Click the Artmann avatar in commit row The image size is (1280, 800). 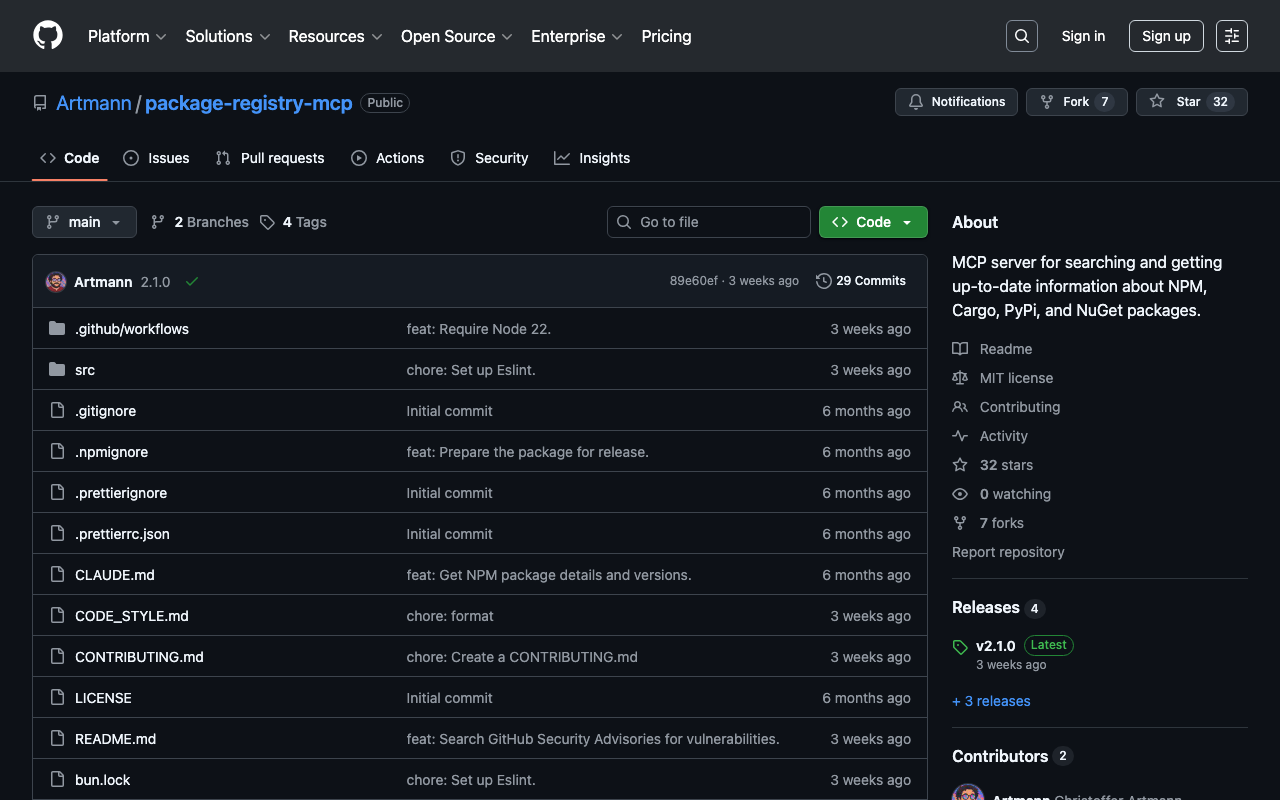coord(56,282)
